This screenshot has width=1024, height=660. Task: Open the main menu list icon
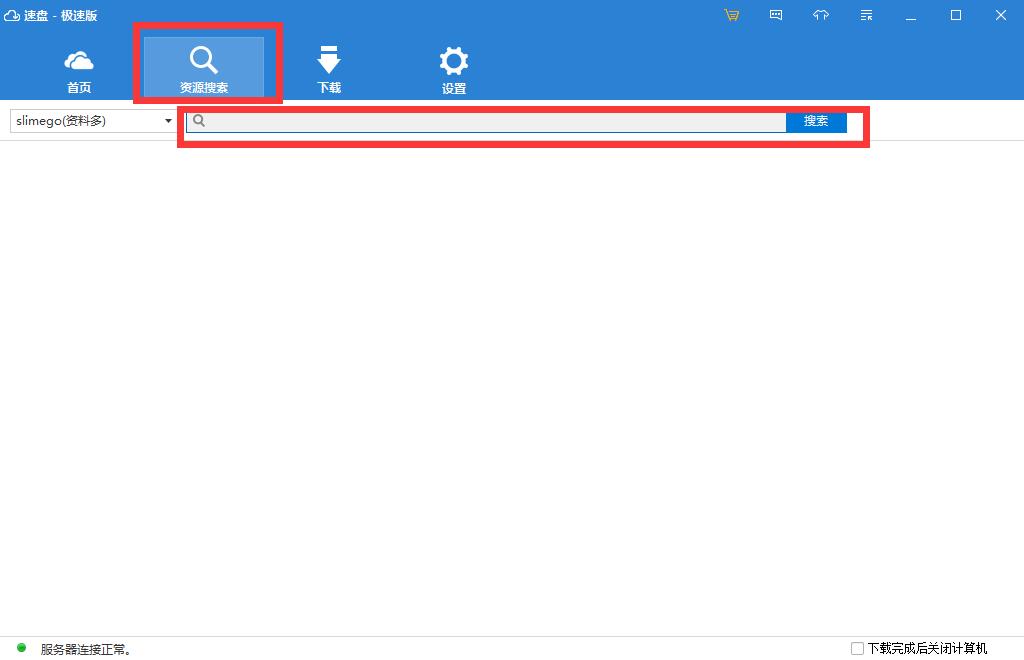point(866,15)
